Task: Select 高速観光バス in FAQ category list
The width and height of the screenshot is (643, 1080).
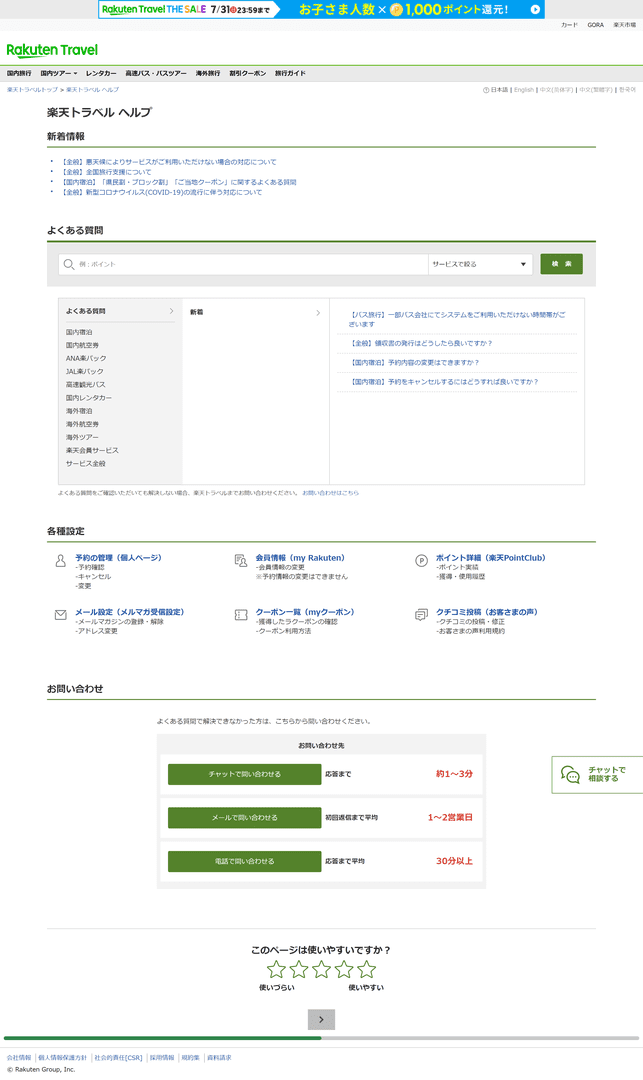Action: (x=85, y=384)
